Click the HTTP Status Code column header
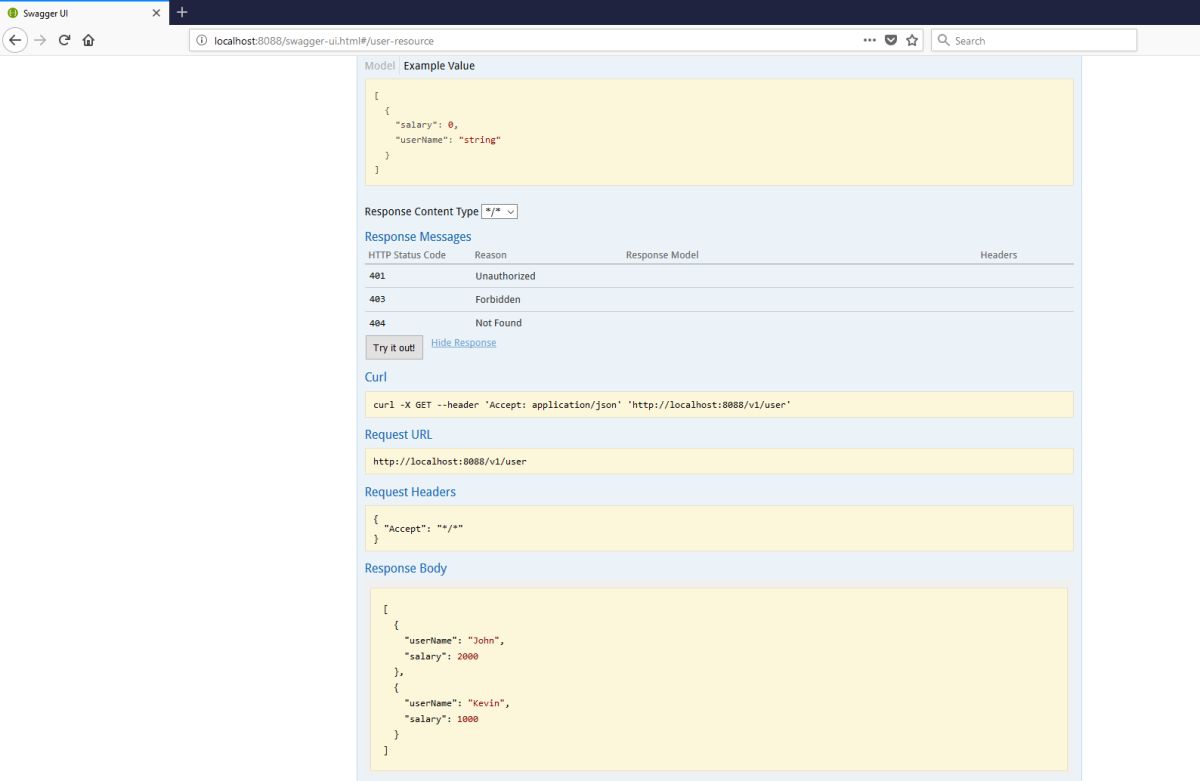Image resolution: width=1200 pixels, height=781 pixels. 407,255
